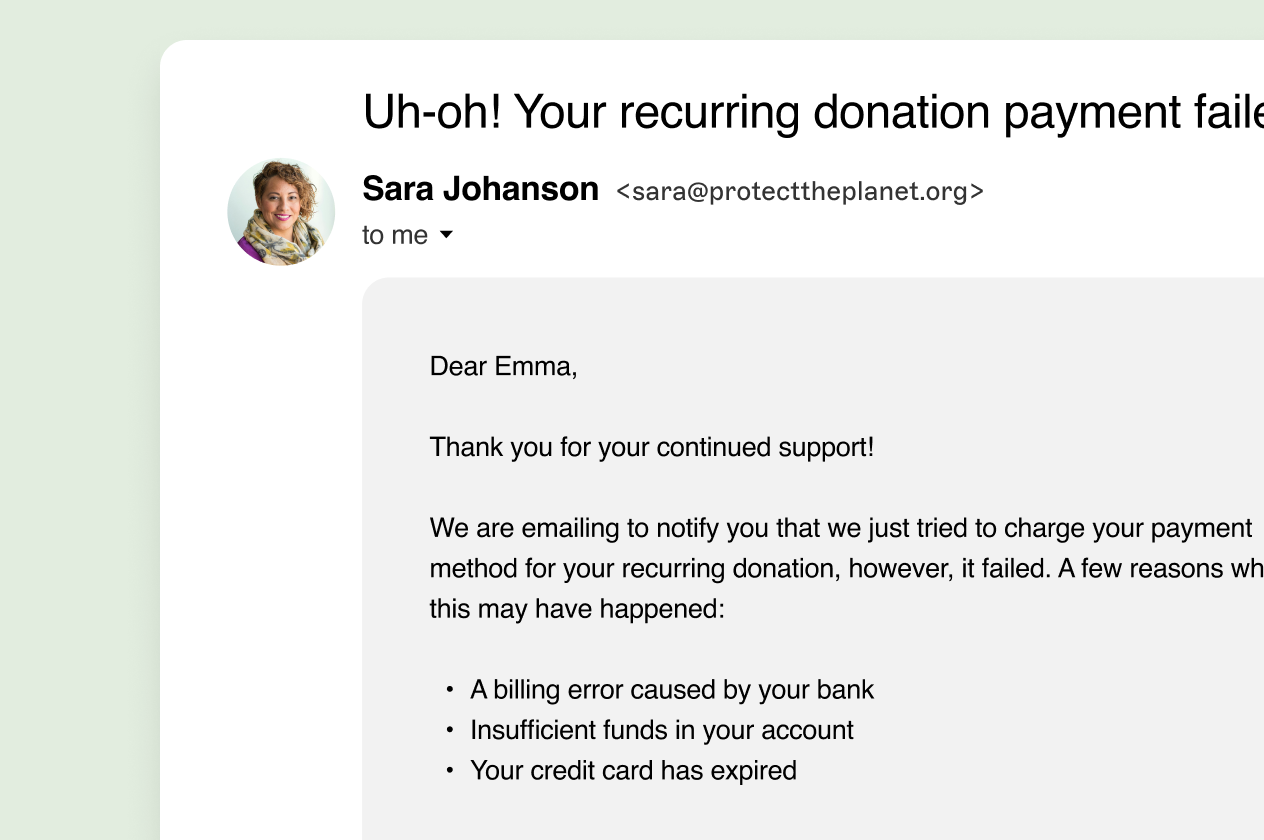Click the bullet dot before "A billing error"

[450, 690]
